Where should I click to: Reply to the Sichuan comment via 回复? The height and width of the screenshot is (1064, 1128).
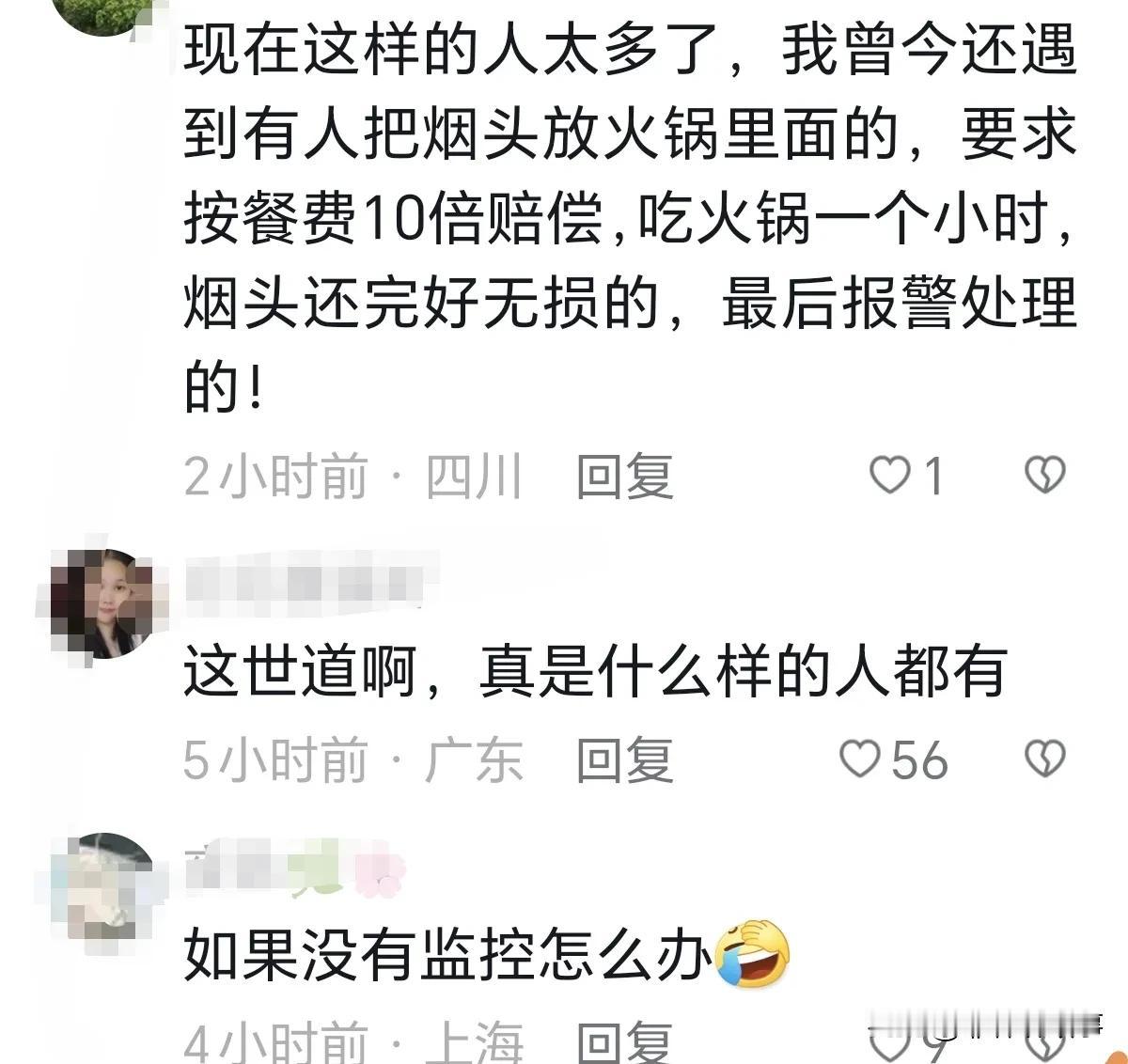(x=624, y=476)
